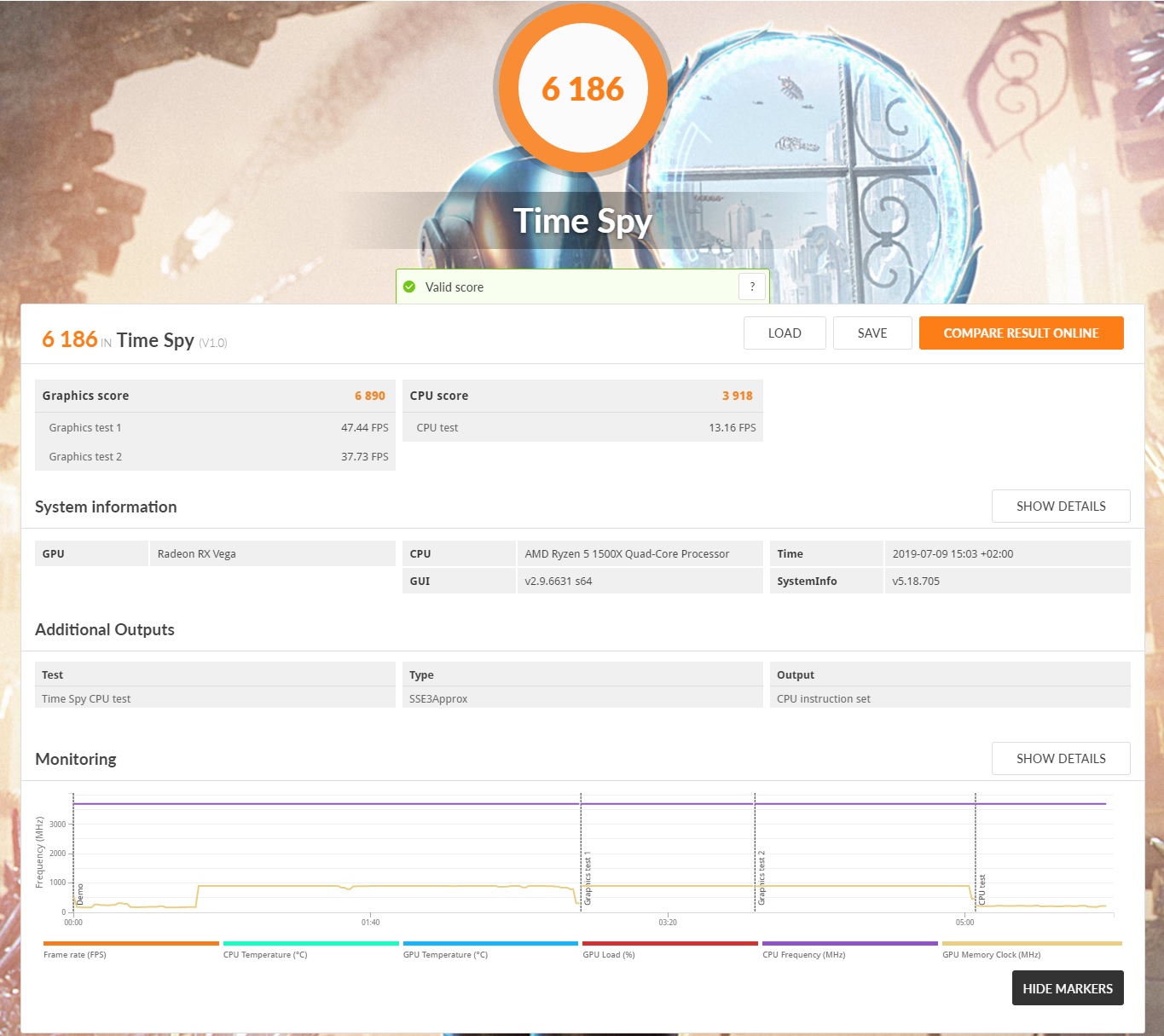Click the Graphics score value 6 890
1164x1036 pixels.
point(370,396)
